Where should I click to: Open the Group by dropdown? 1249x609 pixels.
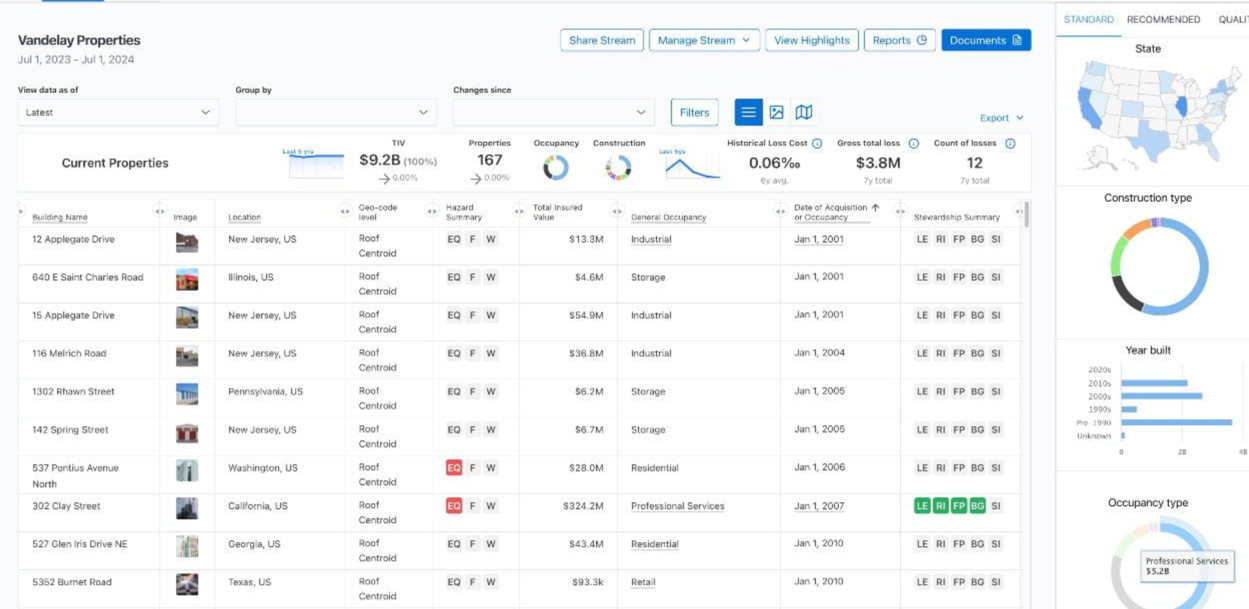[x=336, y=113]
